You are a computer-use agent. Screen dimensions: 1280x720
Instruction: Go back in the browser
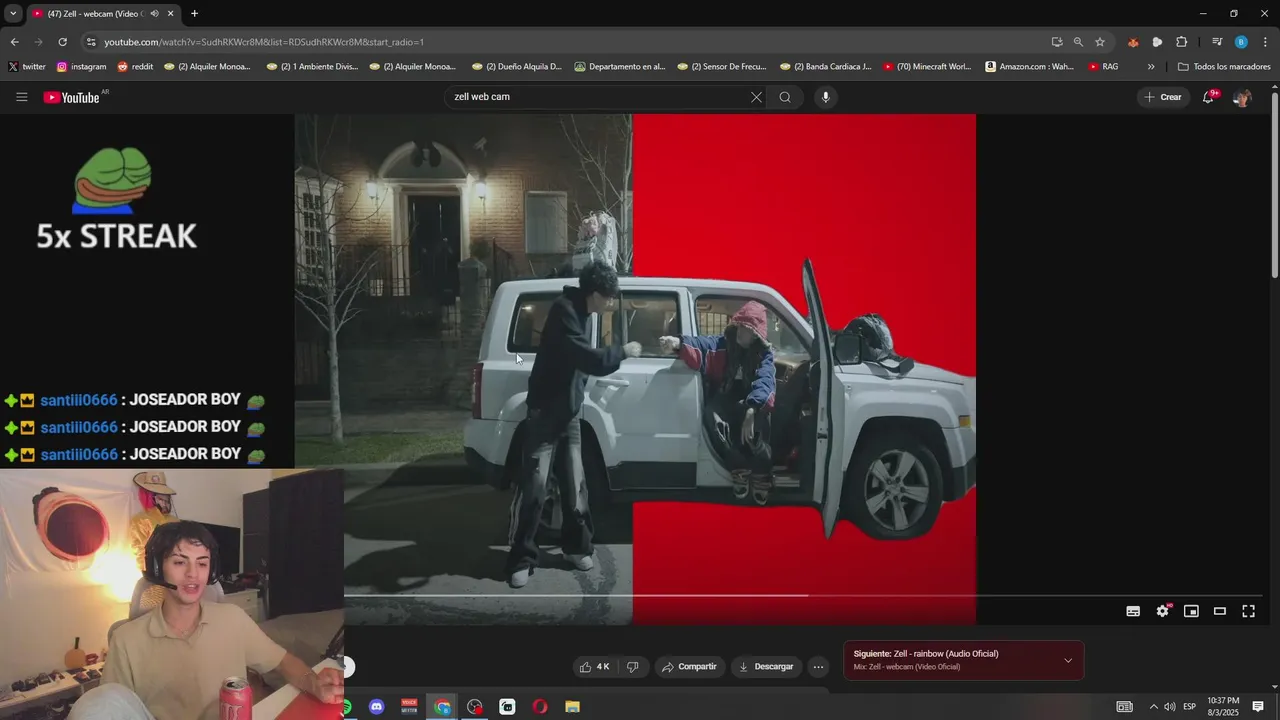tap(14, 42)
